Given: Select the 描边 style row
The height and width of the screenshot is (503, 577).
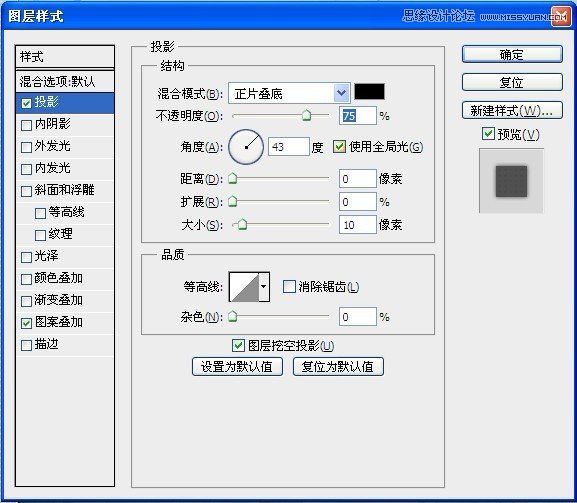Looking at the screenshot, I should 65,345.
